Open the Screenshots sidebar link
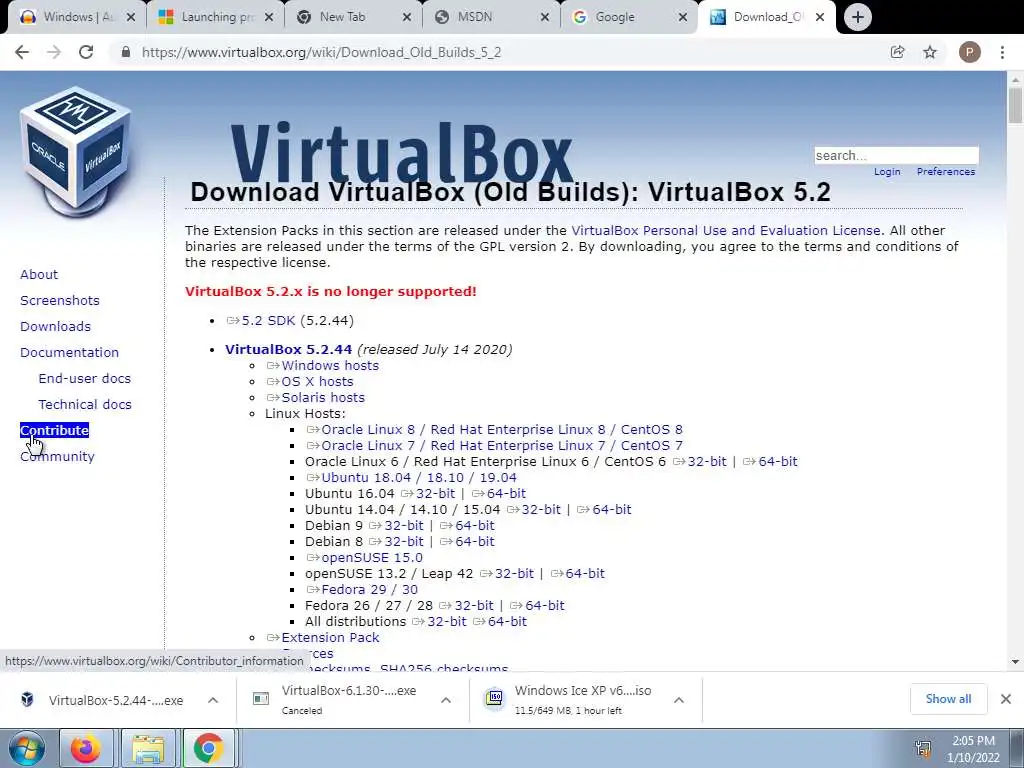Image resolution: width=1024 pixels, height=768 pixels. 59,300
